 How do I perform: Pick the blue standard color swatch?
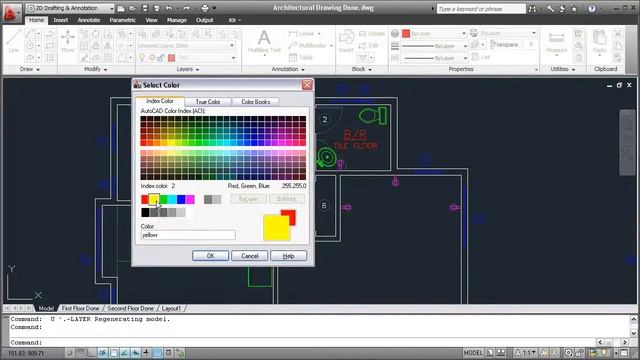tap(181, 199)
